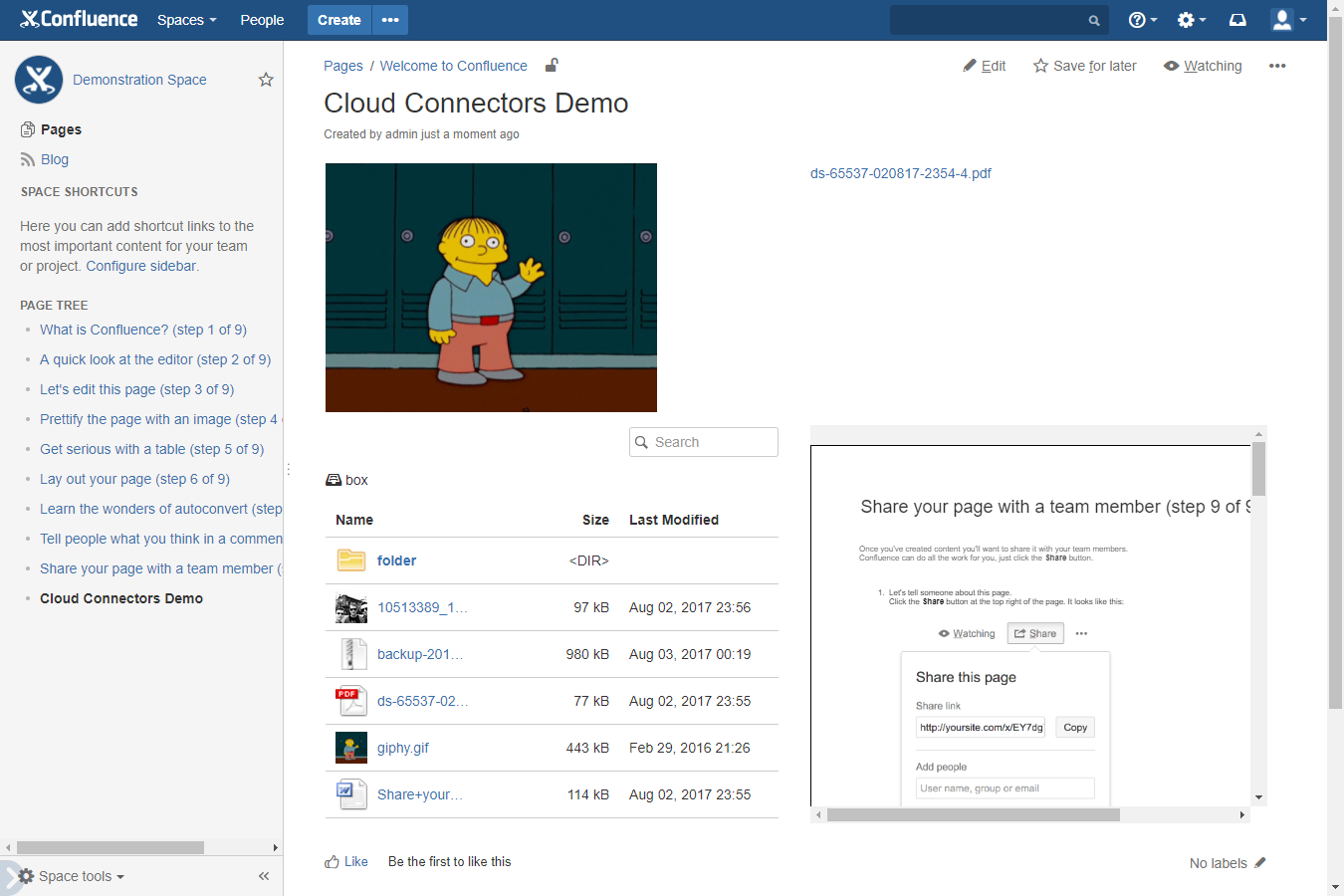Click the preview vertical scrollbar thumb
The image size is (1344, 896).
[x=1258, y=469]
